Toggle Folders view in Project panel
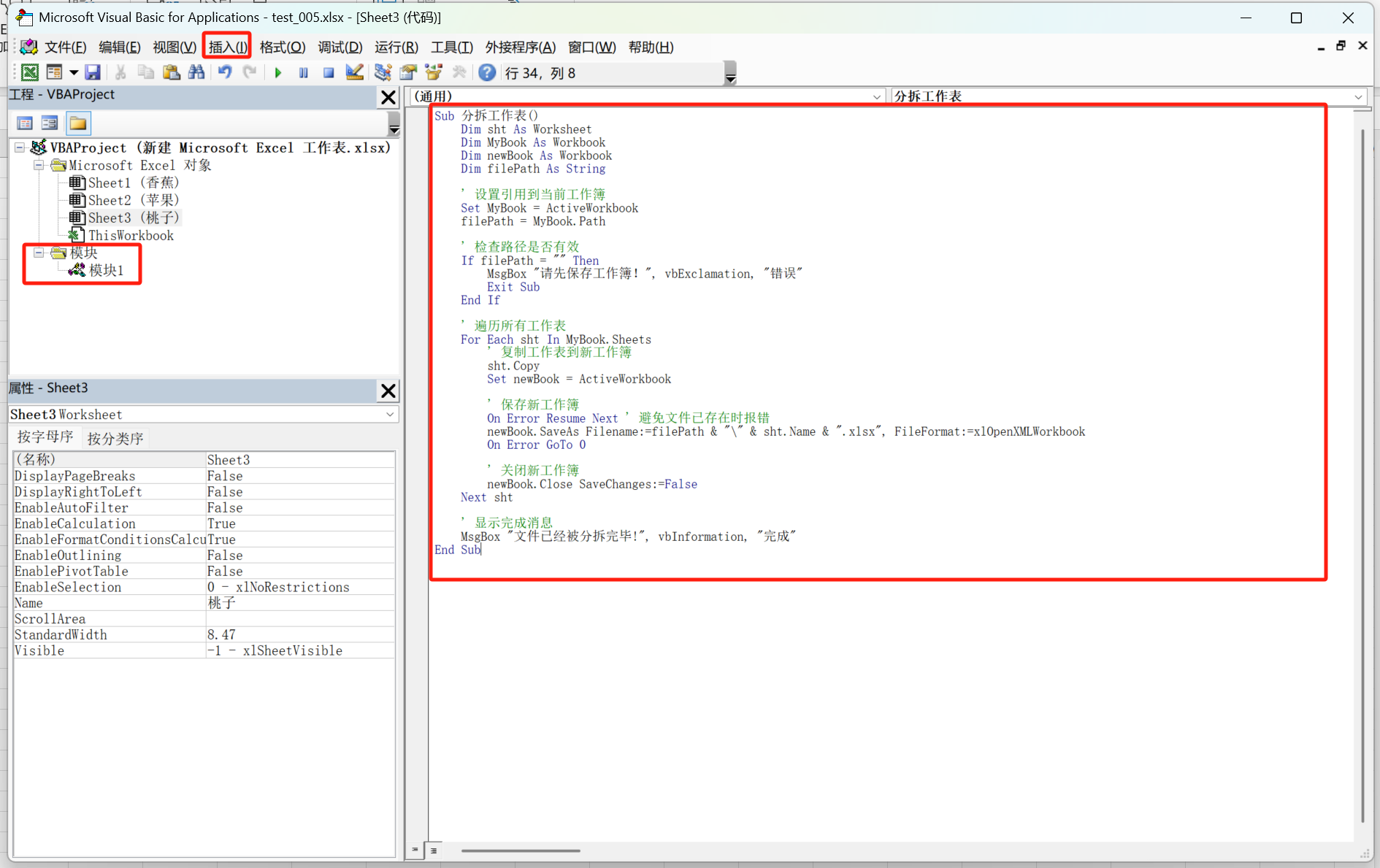Viewport: 1380px width, 868px height. point(78,123)
